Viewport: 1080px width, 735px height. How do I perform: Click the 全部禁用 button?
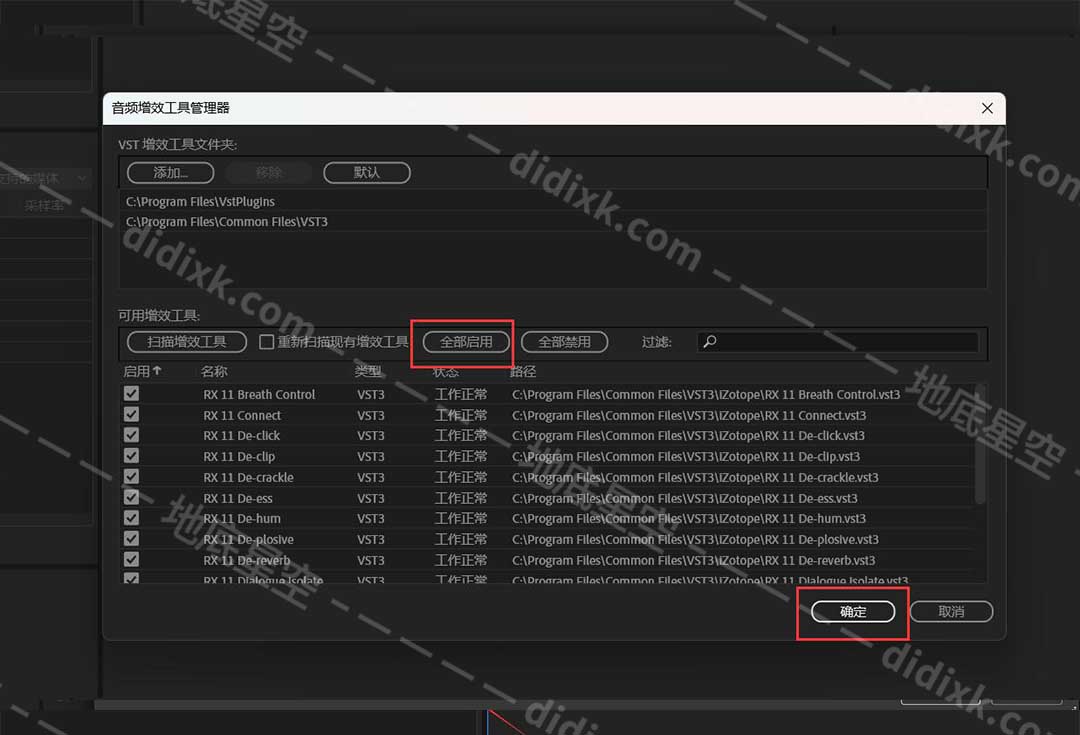pos(564,342)
